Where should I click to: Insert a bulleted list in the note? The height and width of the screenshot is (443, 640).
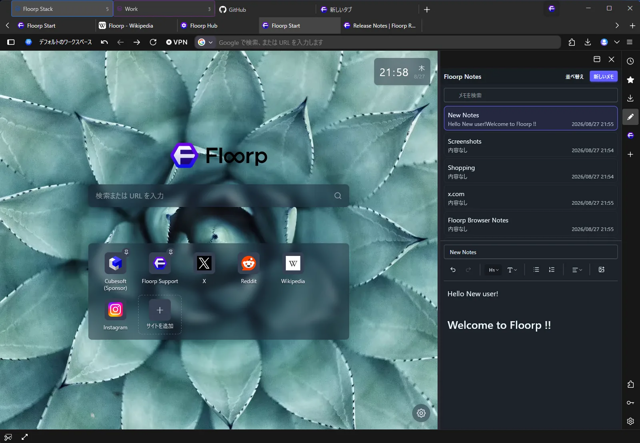pyautogui.click(x=536, y=269)
